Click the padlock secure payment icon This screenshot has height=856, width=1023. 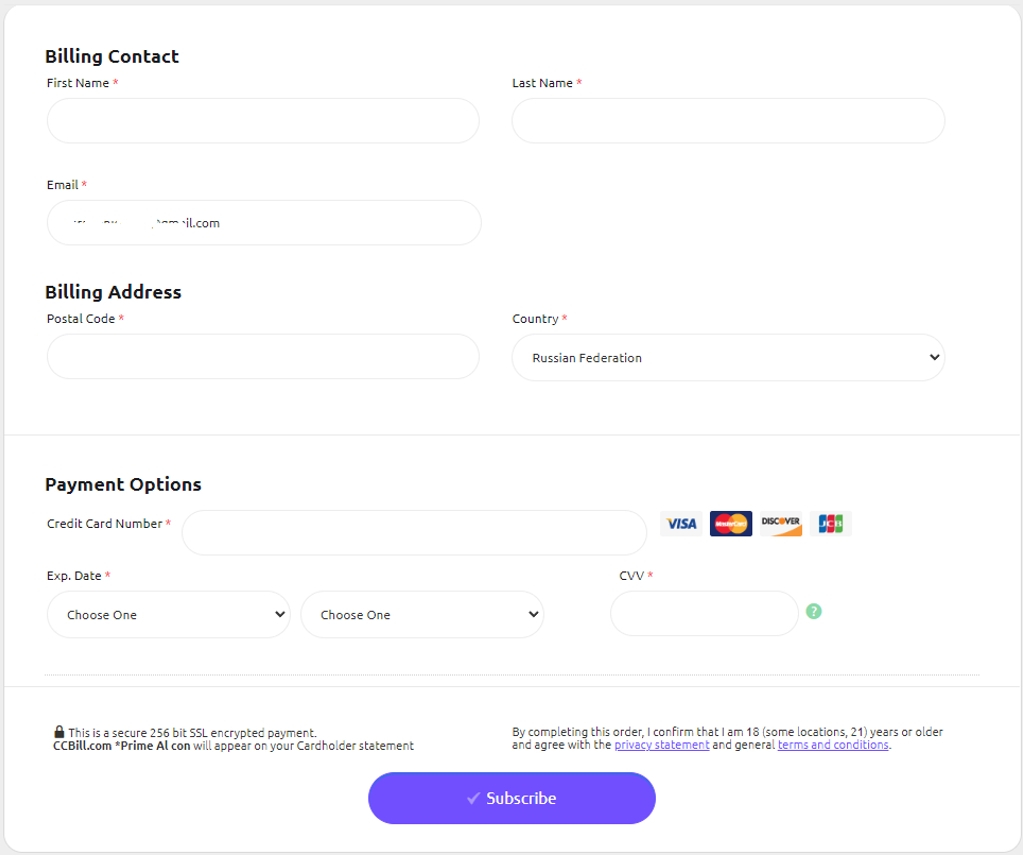pos(59,731)
